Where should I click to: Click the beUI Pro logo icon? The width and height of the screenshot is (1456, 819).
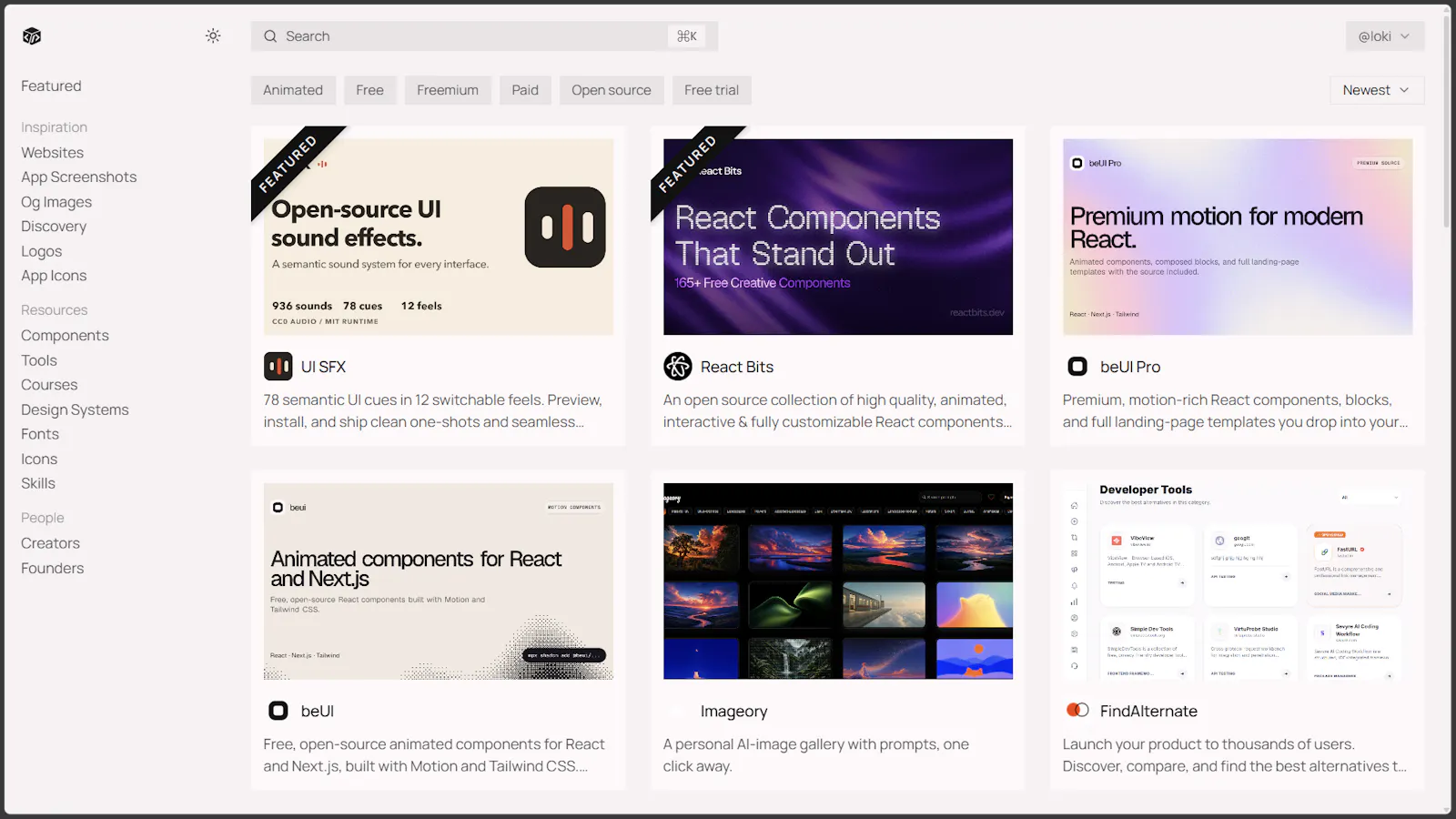[x=1077, y=367]
